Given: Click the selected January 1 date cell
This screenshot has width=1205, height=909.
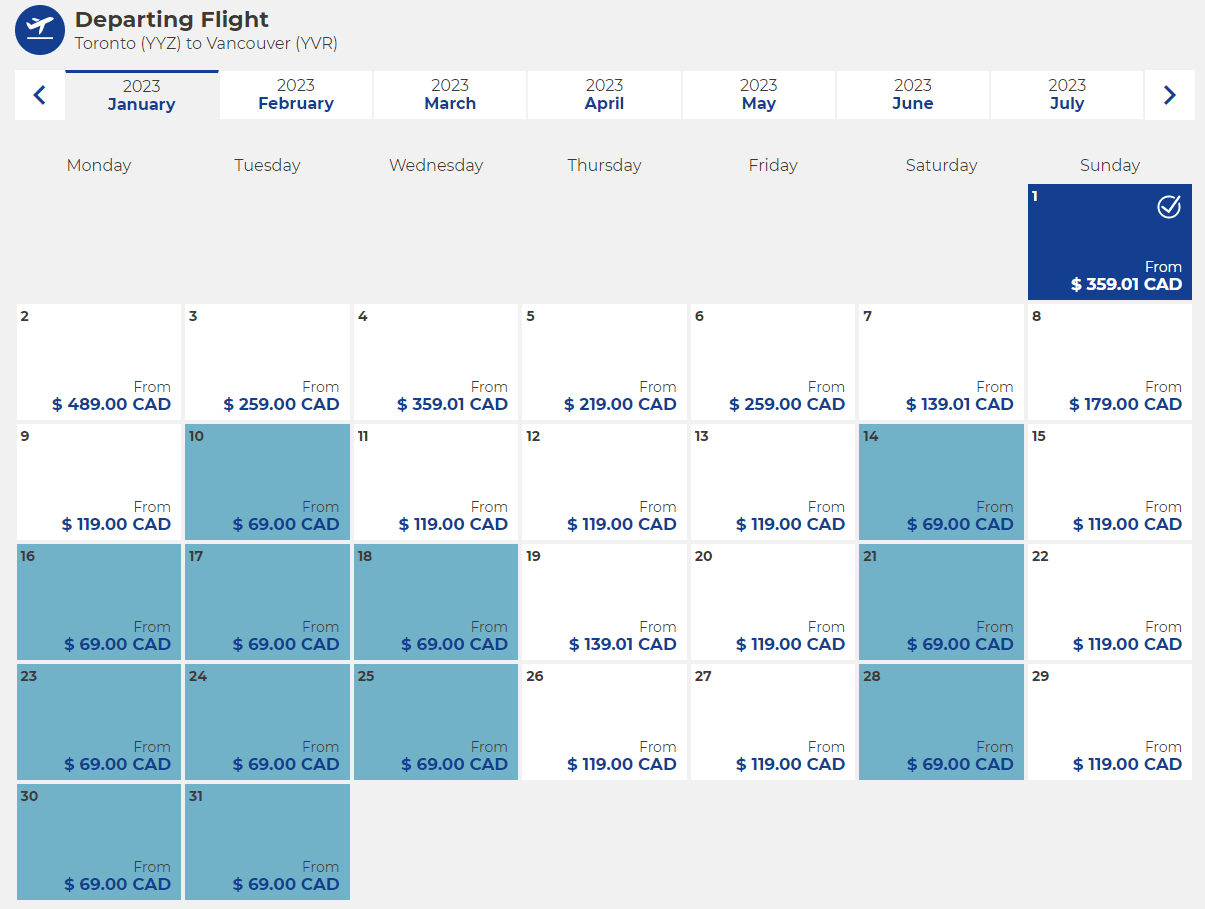Looking at the screenshot, I should (1110, 242).
